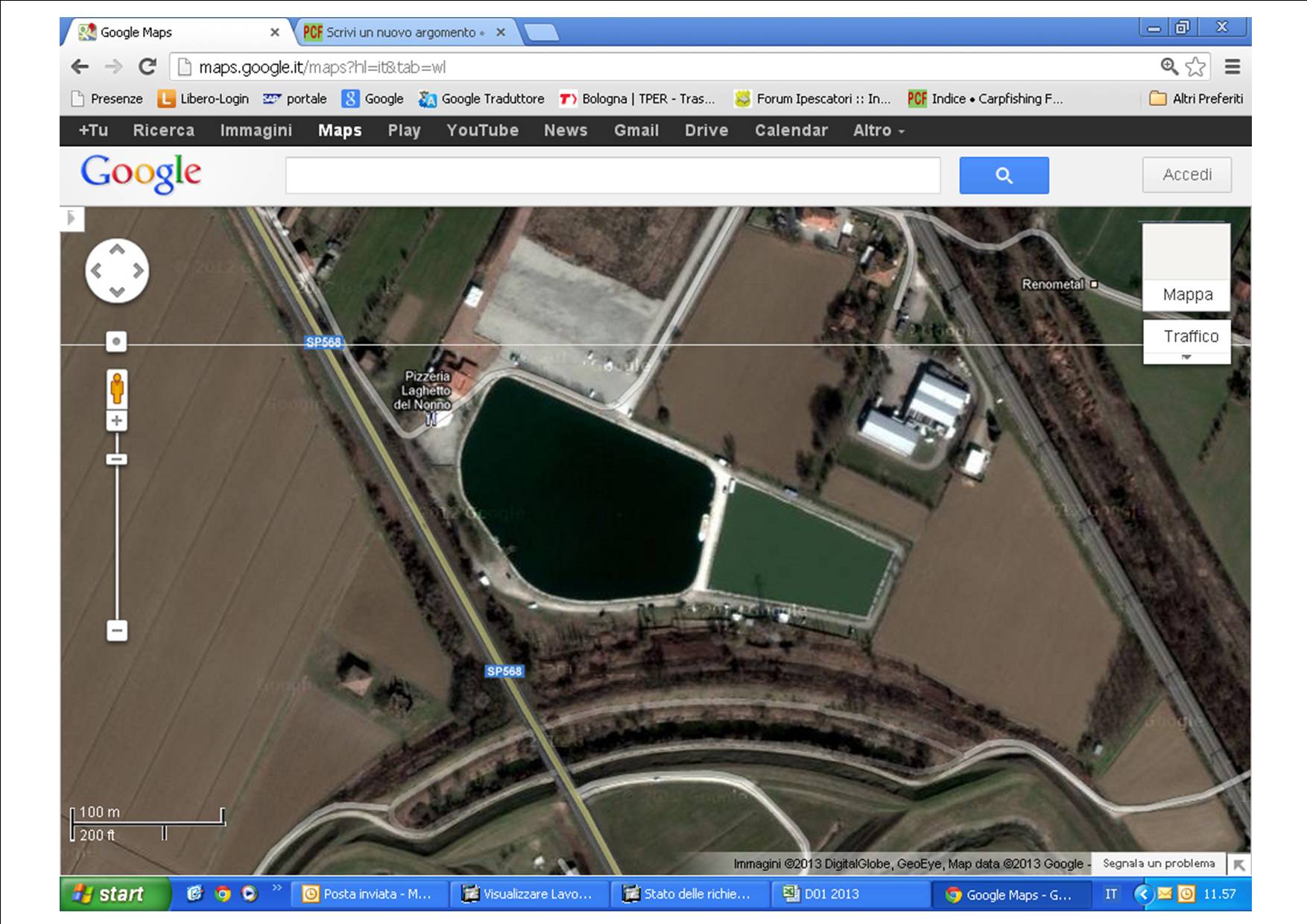Toggle the Traffico layer

coord(1190,336)
